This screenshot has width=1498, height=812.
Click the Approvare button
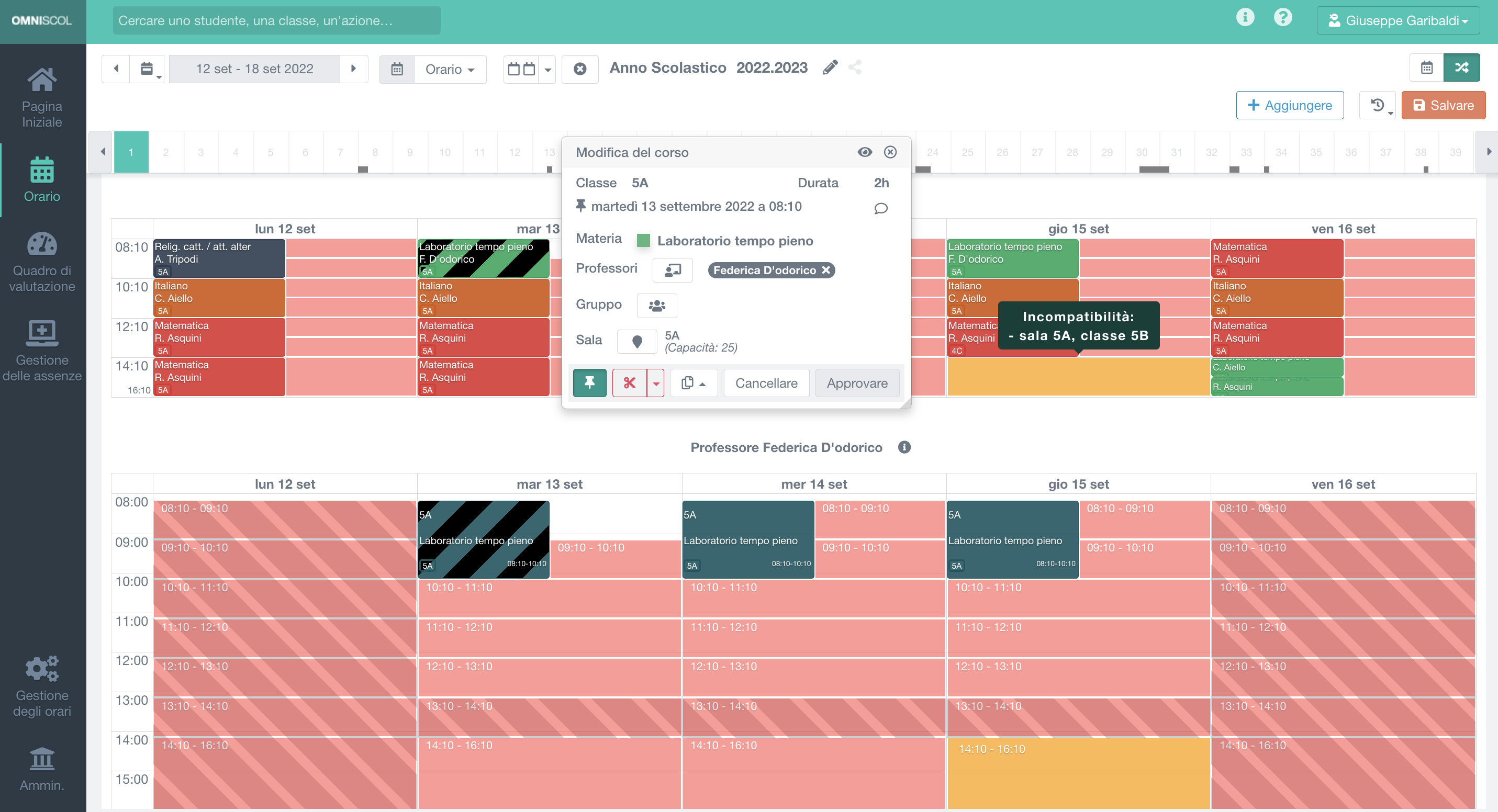(857, 383)
